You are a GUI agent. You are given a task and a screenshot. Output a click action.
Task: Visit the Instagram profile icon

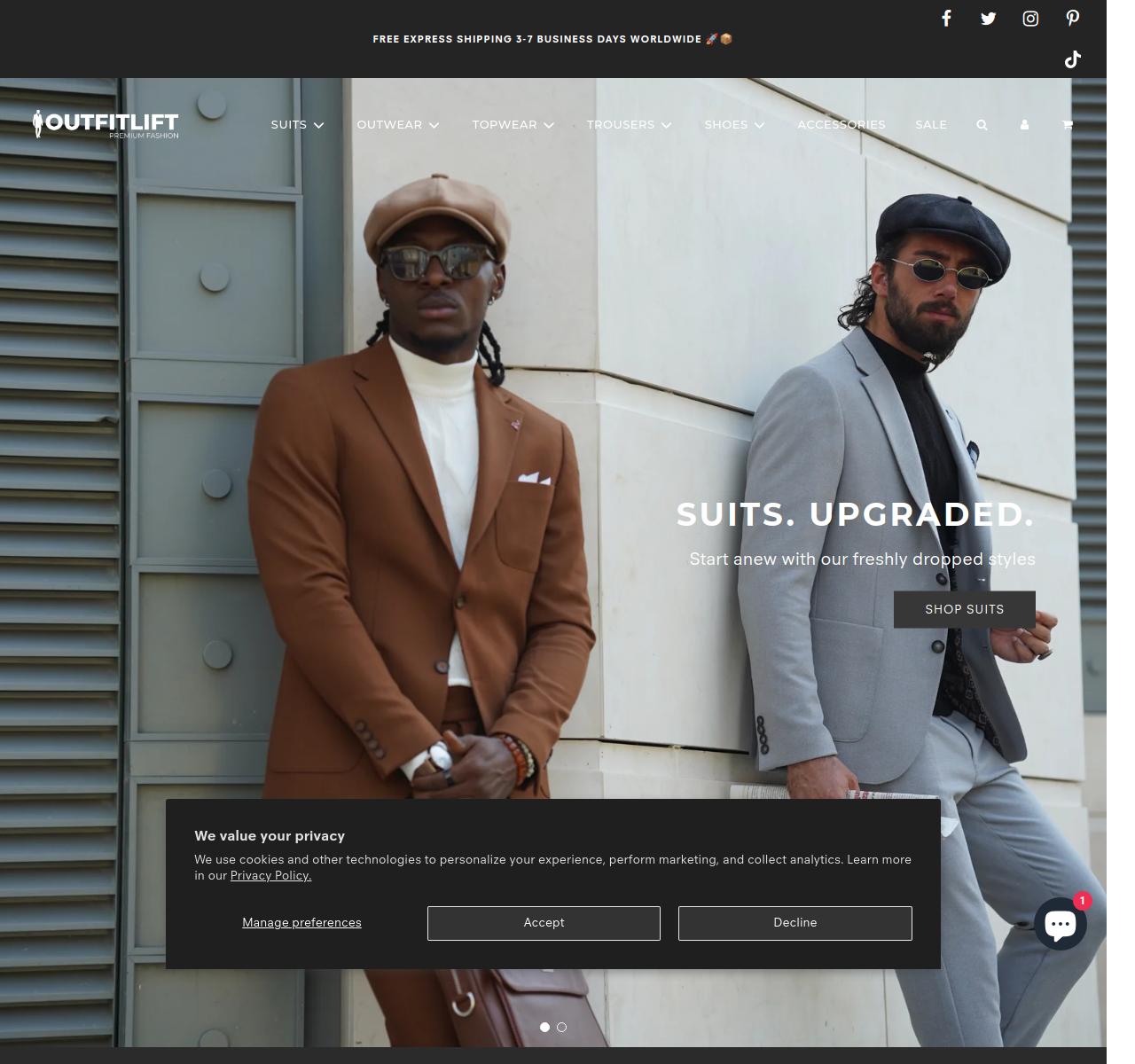click(1030, 19)
